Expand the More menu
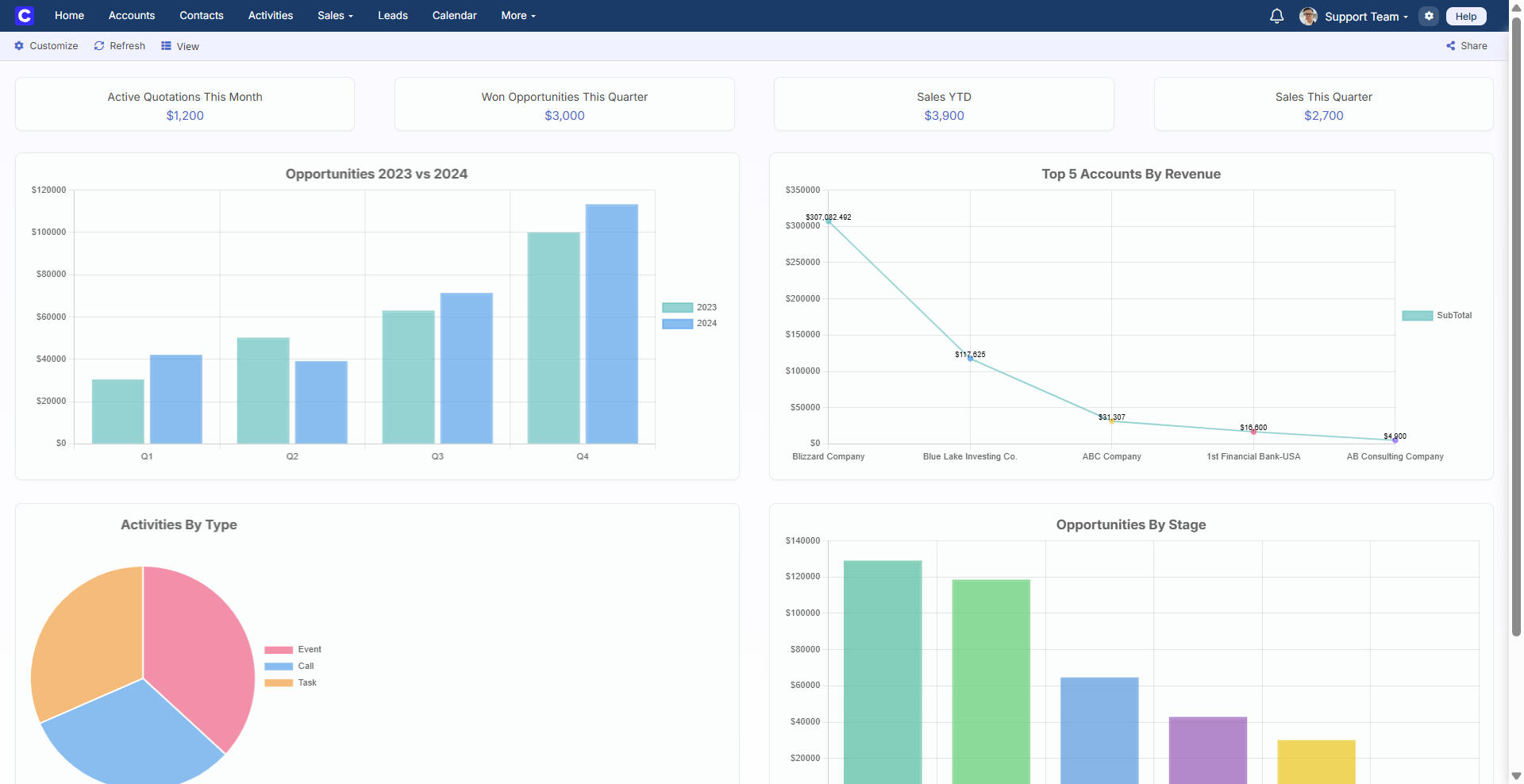The height and width of the screenshot is (784, 1524). 517,15
